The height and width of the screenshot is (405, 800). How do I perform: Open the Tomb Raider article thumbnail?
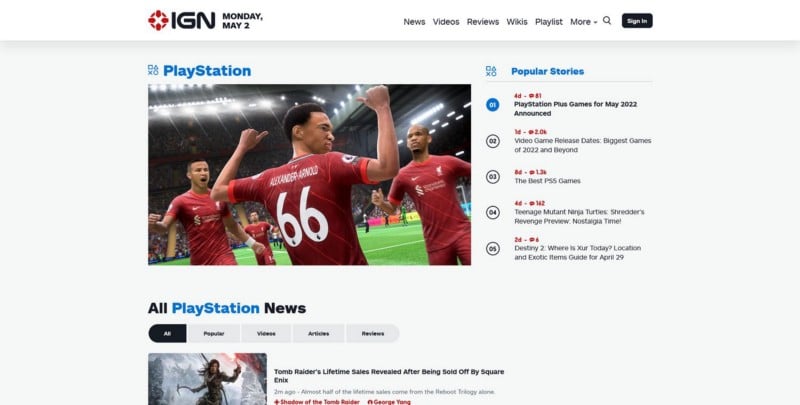point(207,379)
